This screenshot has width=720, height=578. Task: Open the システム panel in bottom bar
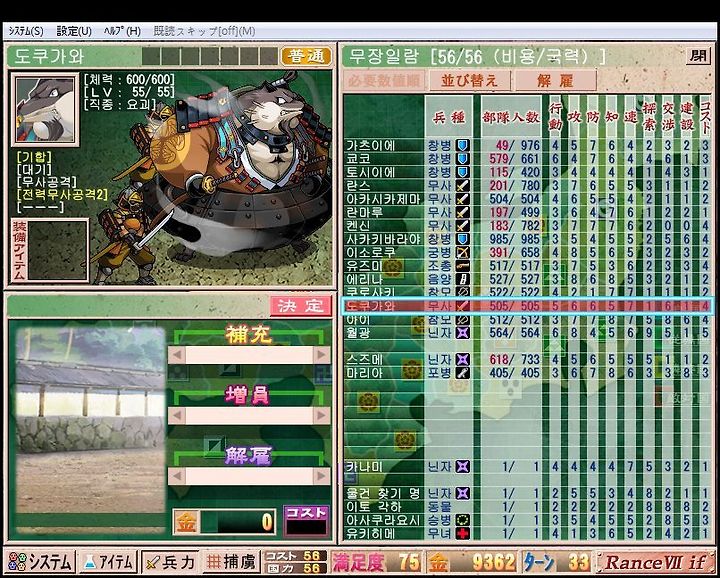40,562
